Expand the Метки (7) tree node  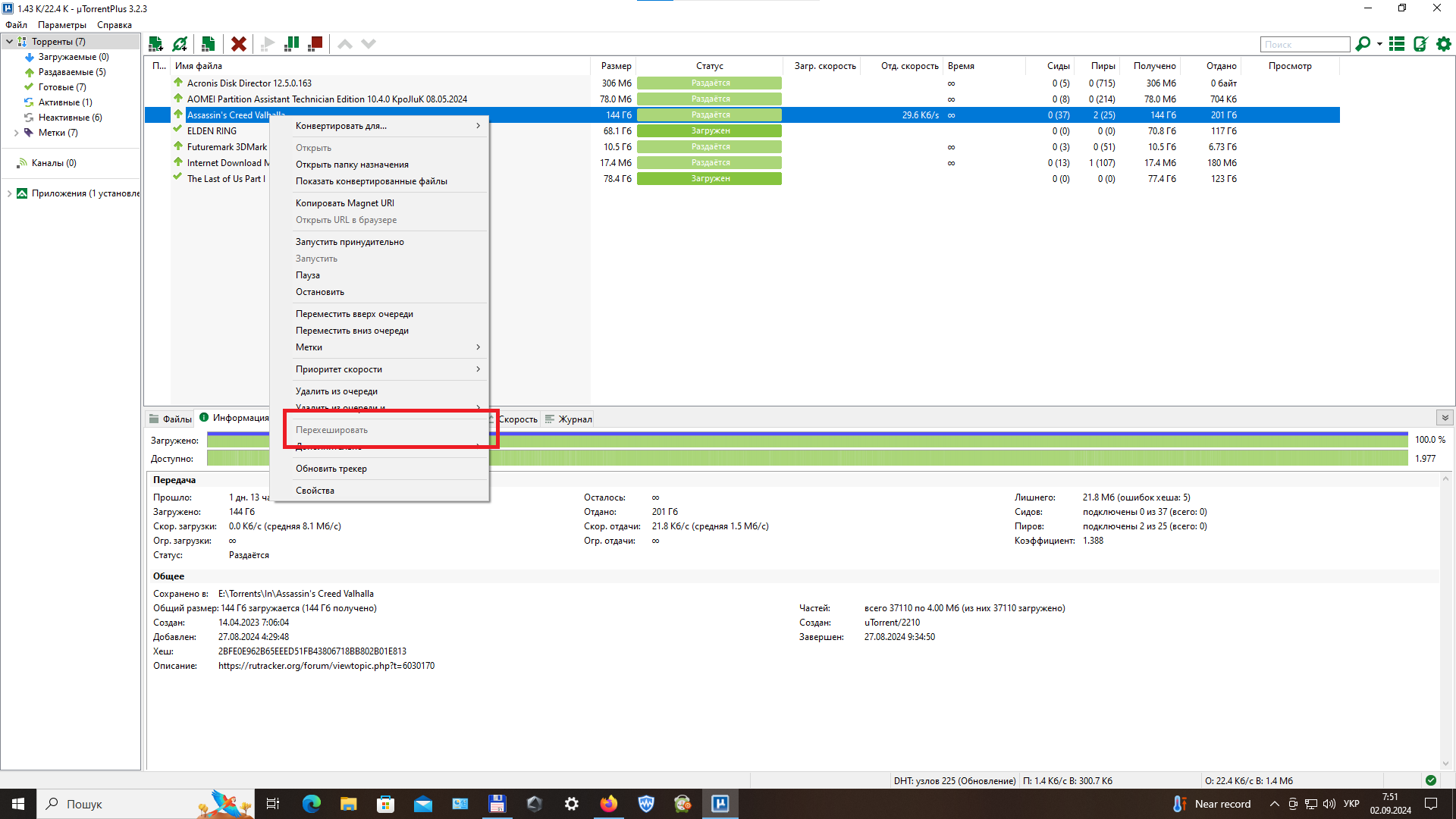[16, 133]
